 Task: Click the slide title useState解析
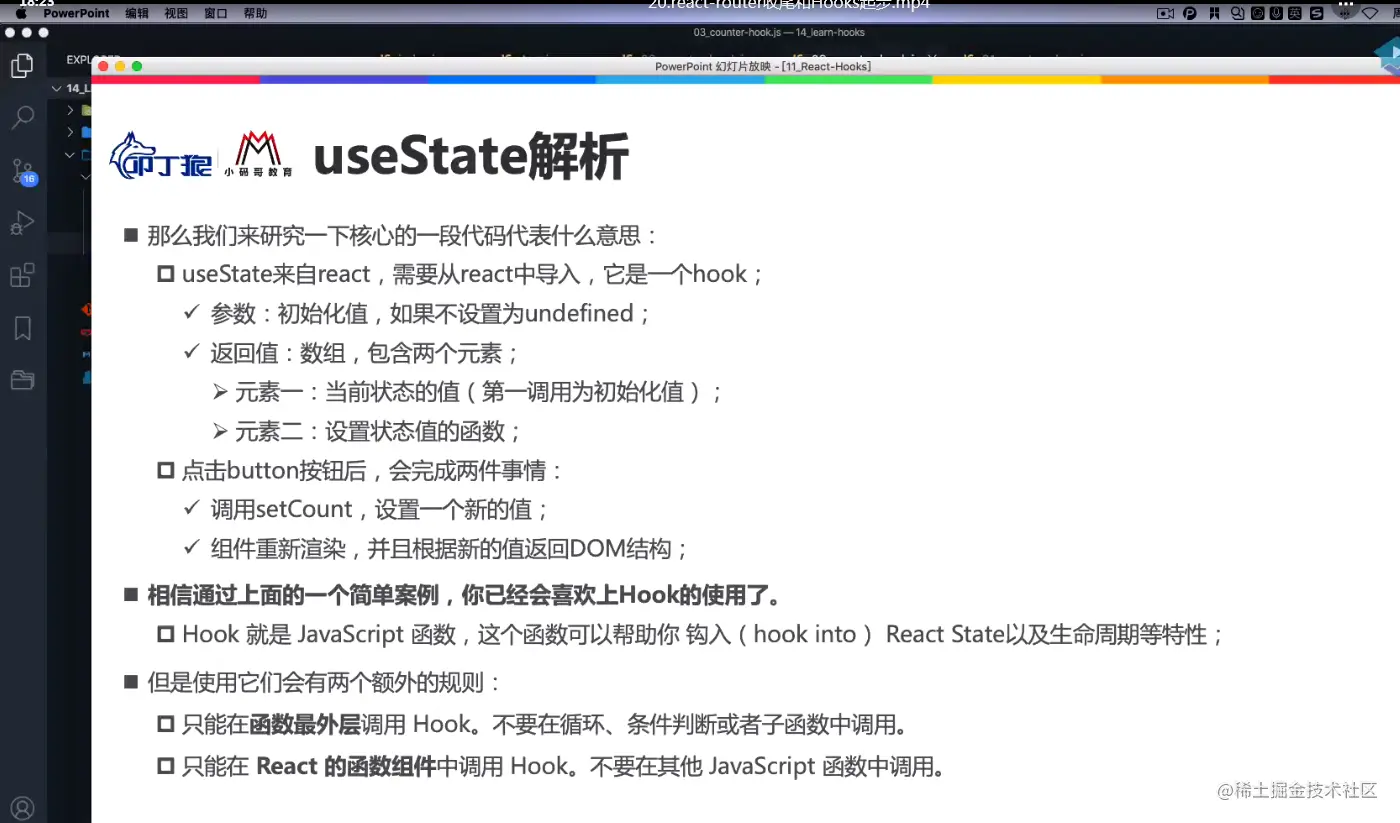[471, 157]
